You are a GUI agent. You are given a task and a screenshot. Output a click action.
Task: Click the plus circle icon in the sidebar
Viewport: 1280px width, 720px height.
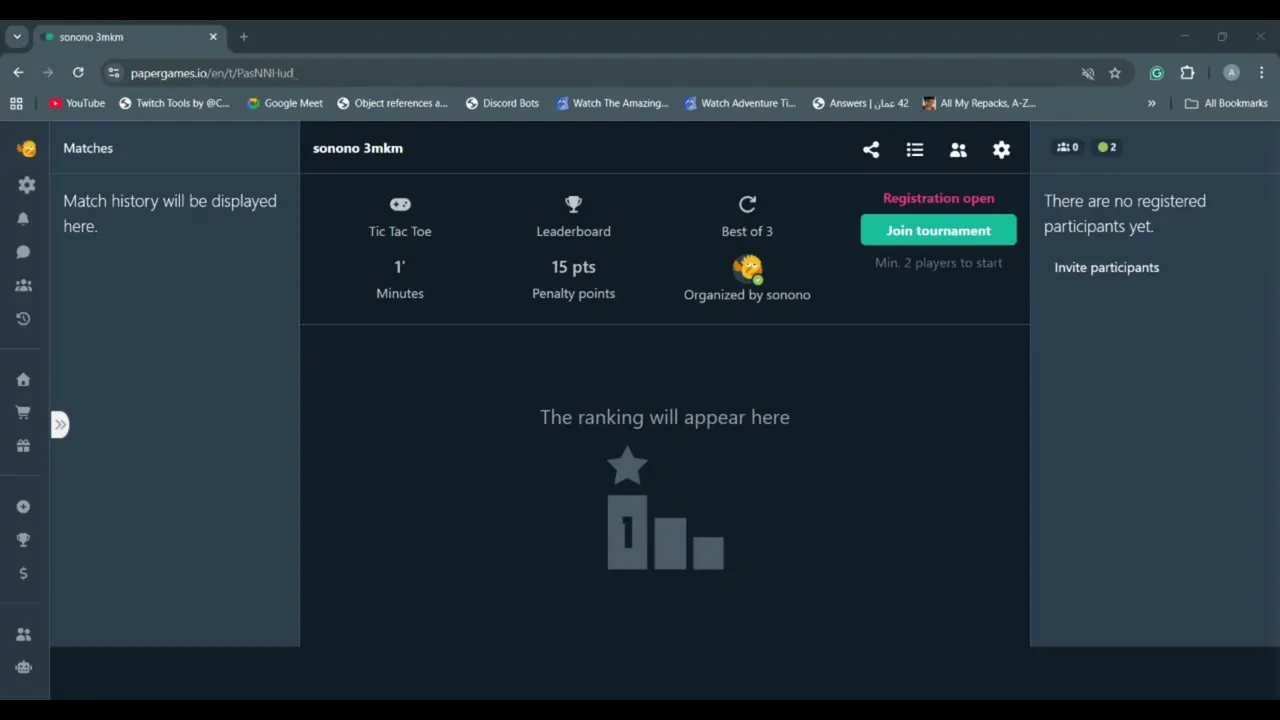(x=23, y=507)
